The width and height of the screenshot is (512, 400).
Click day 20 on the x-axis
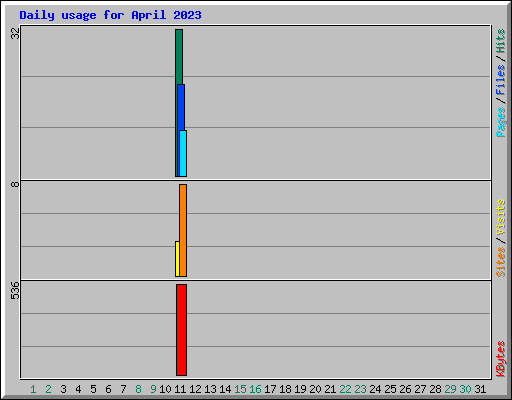click(315, 389)
